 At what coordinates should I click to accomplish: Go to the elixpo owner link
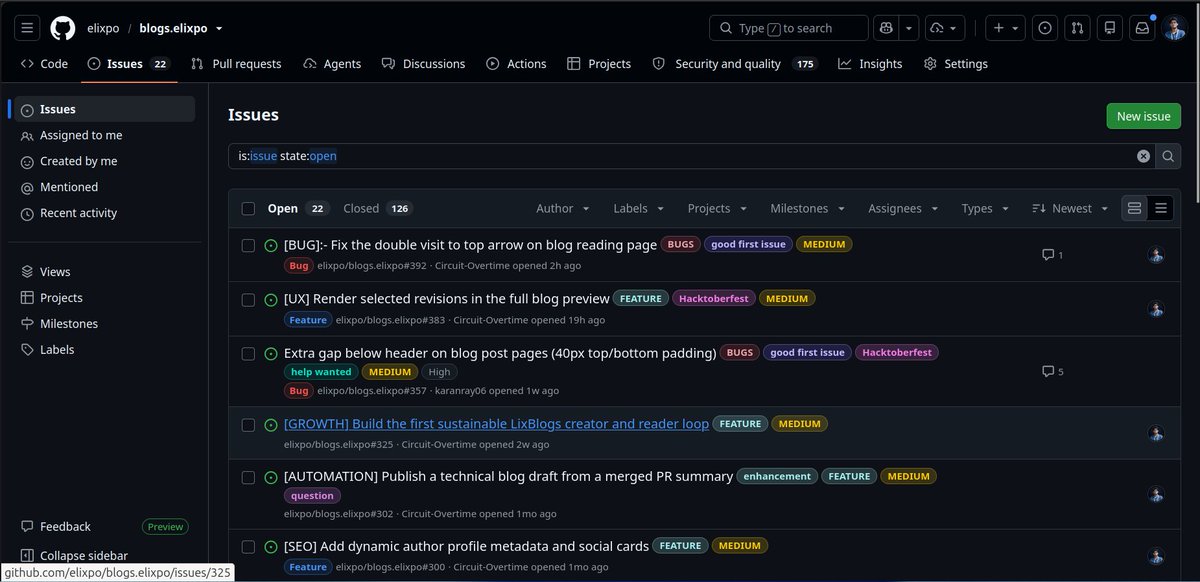pyautogui.click(x=103, y=28)
